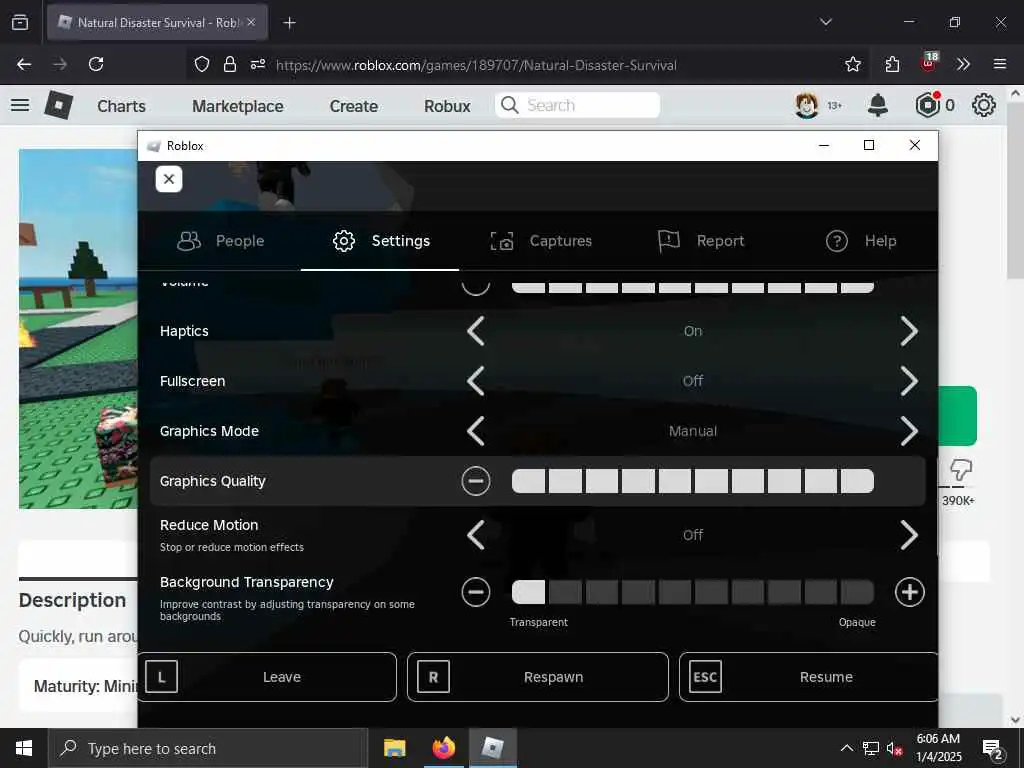
Task: Click the uBlock extension icon with badge 18
Action: click(929, 62)
